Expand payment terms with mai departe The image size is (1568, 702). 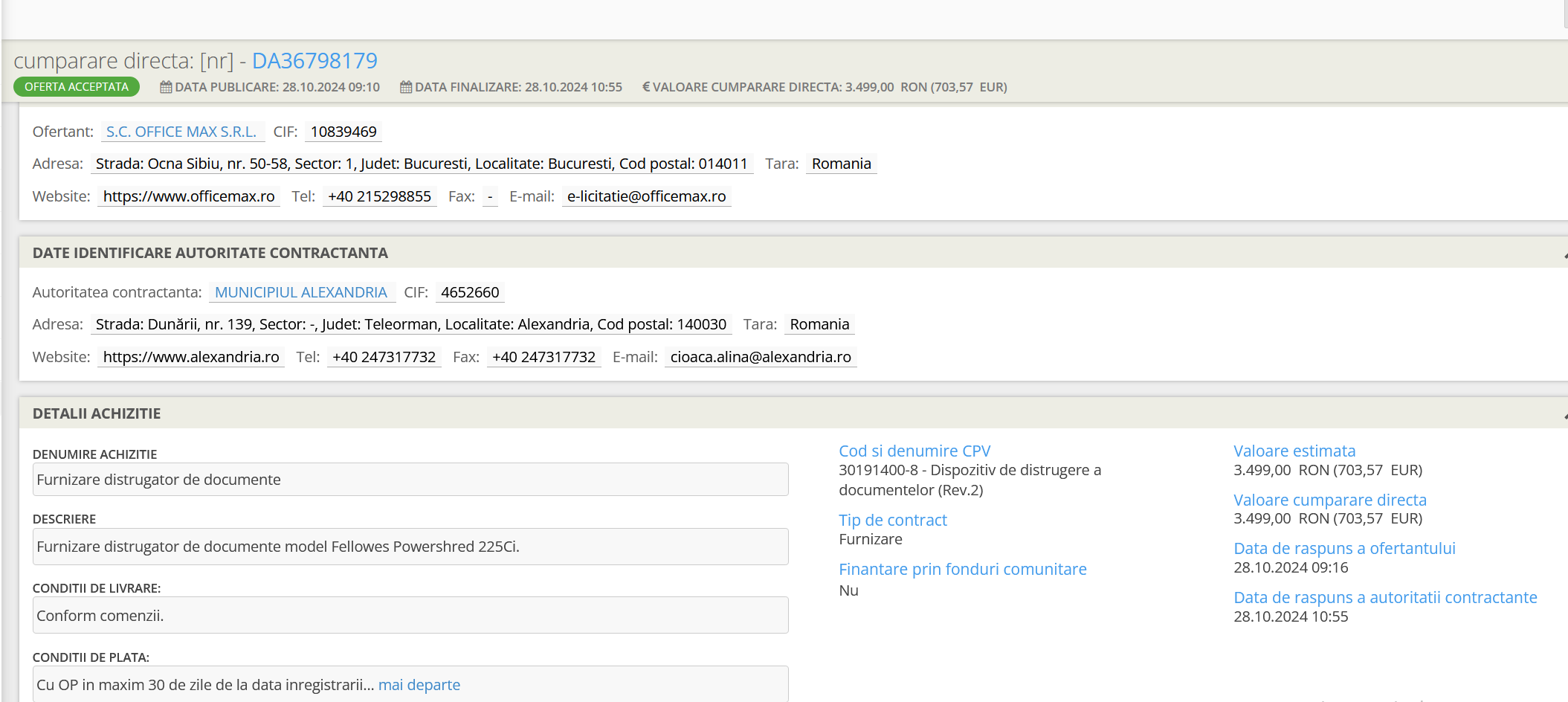tap(419, 685)
